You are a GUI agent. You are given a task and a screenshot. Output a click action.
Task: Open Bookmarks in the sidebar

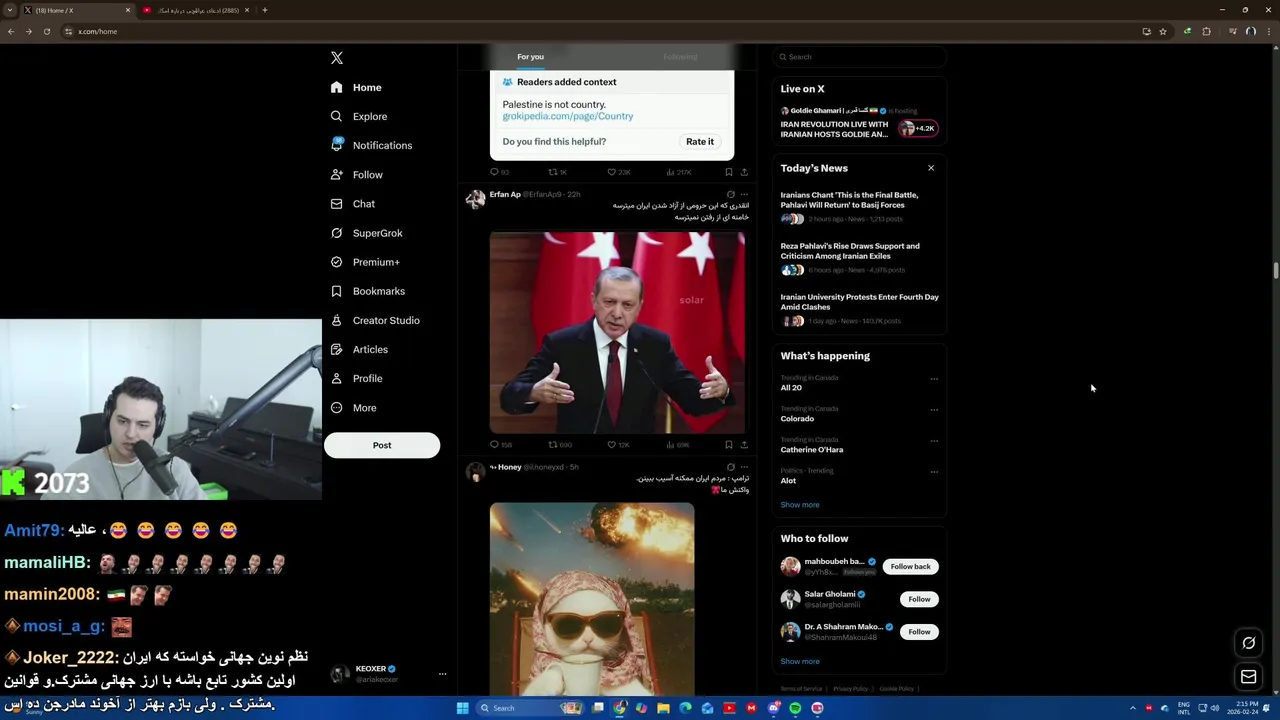tap(367, 291)
